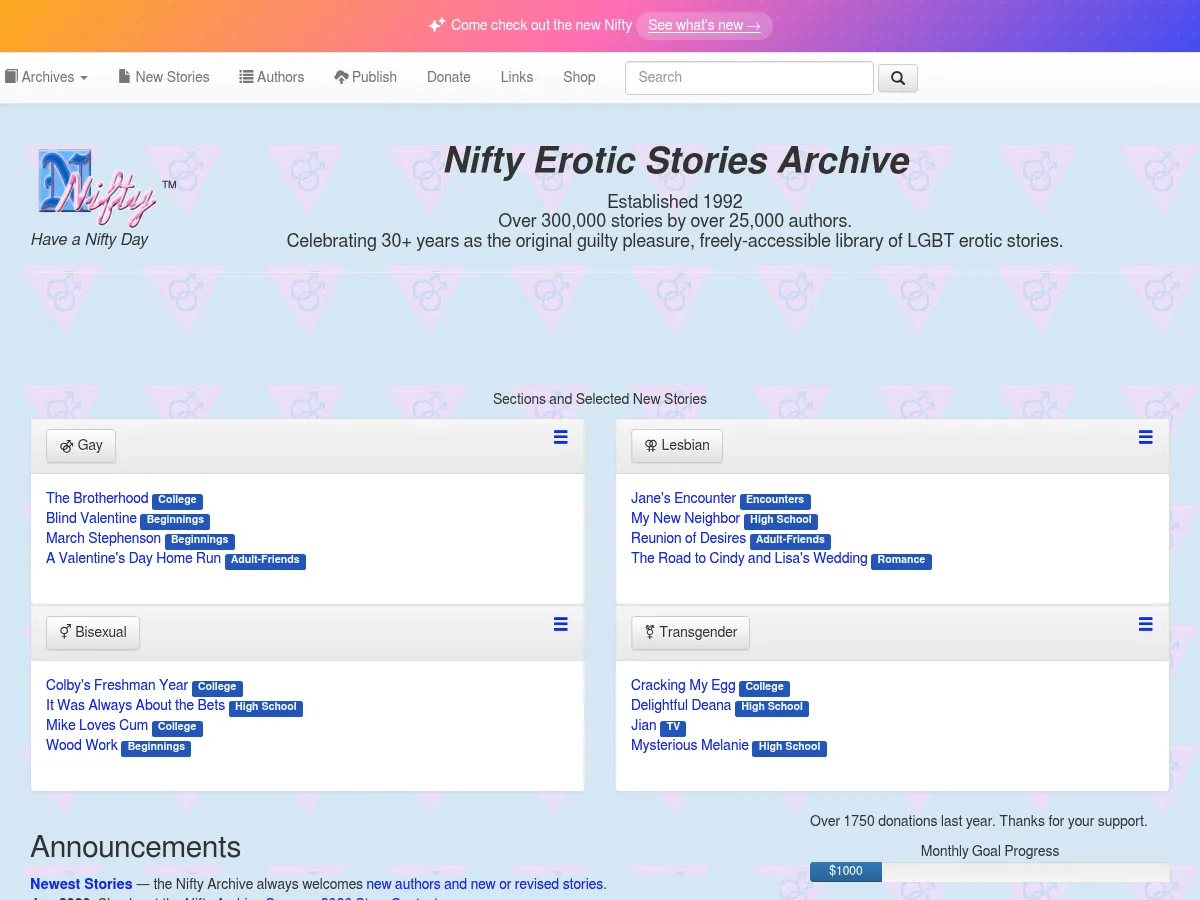Open the Lesbian section button
This screenshot has height=900, width=1200.
[677, 446]
